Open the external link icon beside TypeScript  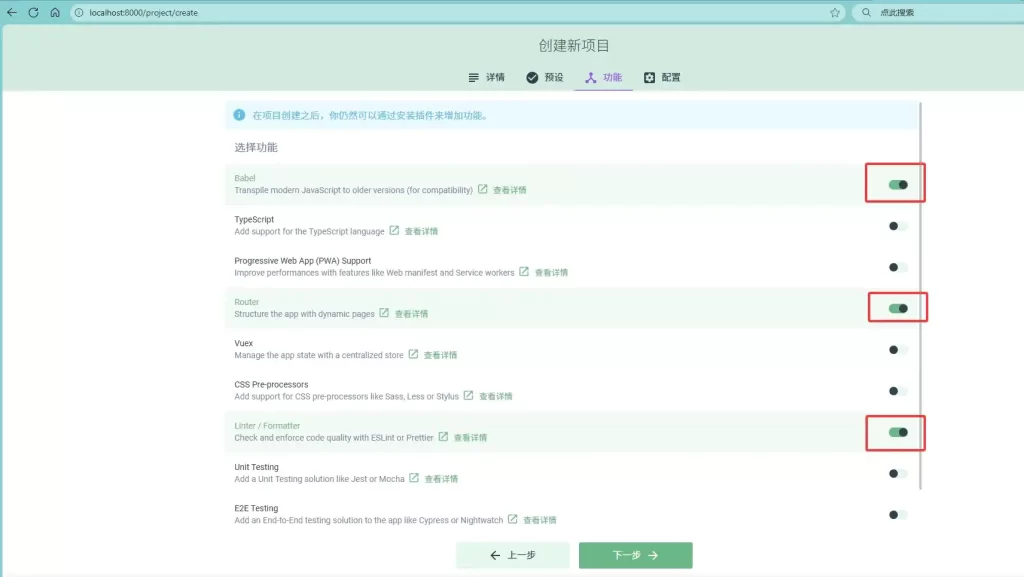tap(395, 231)
